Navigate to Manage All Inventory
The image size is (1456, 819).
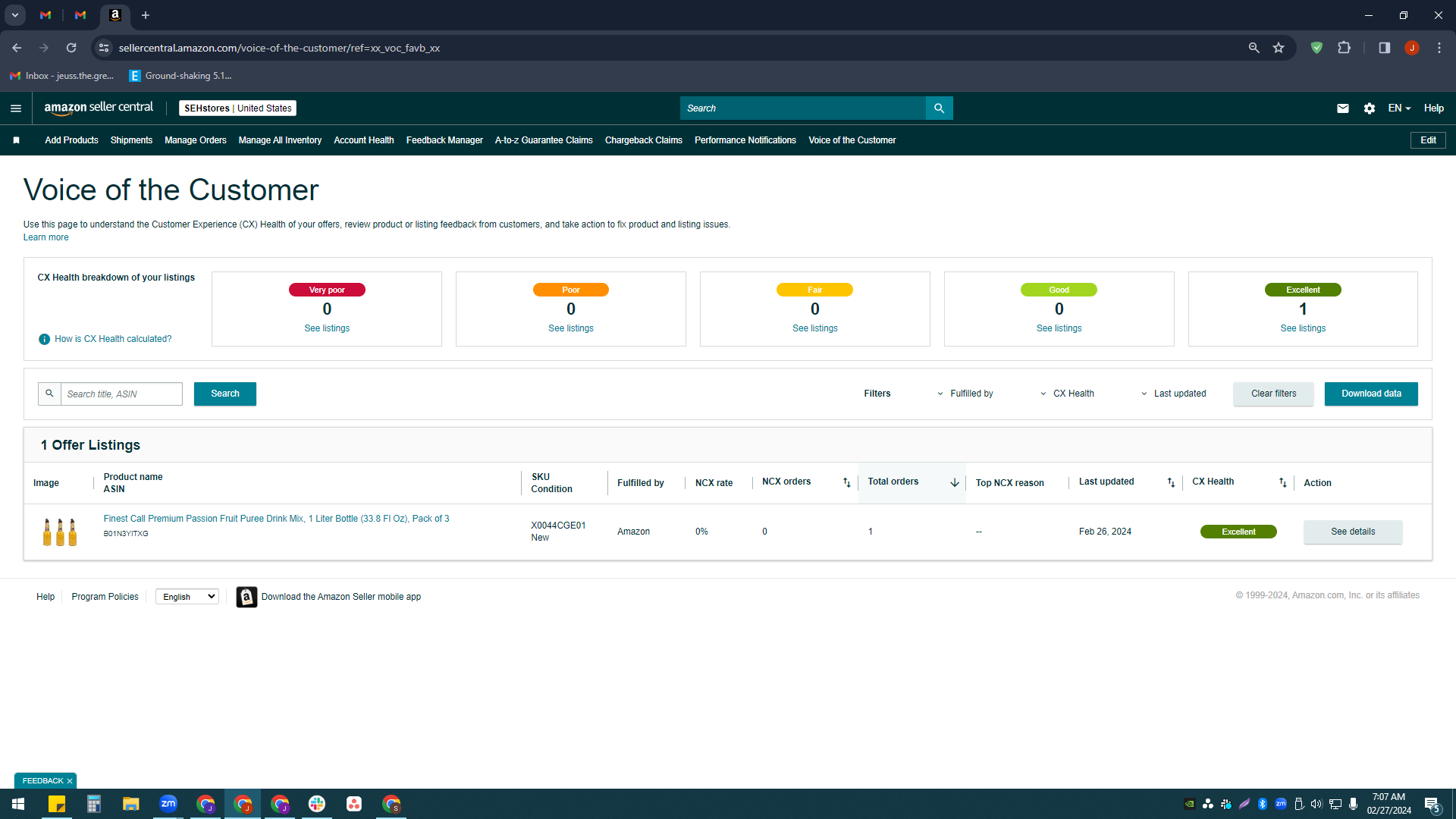click(x=280, y=140)
